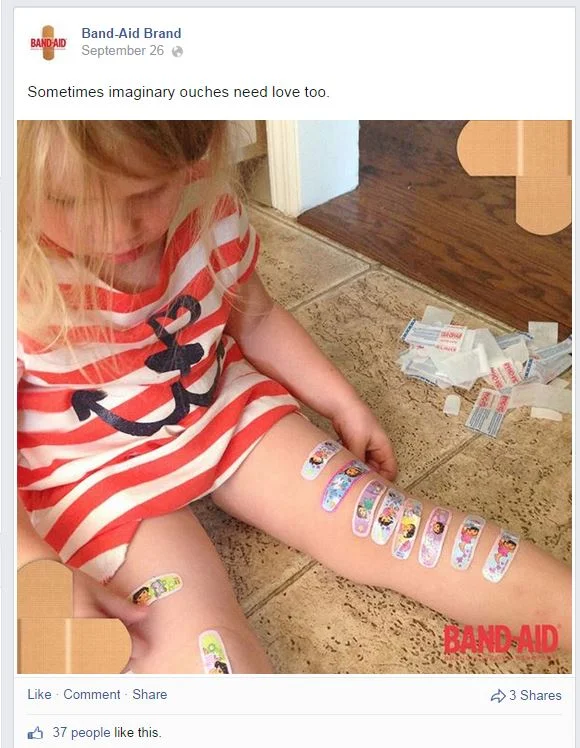Screen dimensions: 580x748
Task: Click the share arrow icon
Action: (x=498, y=696)
